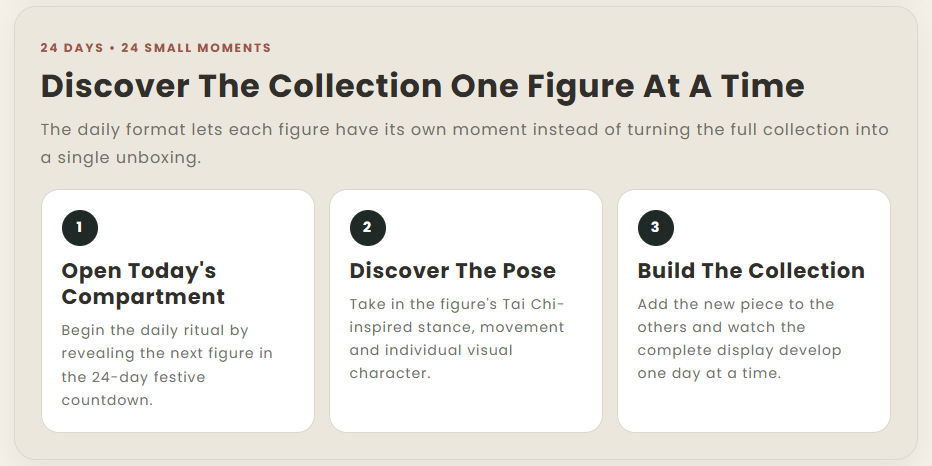Open the first step card
The width and height of the screenshot is (932, 466).
tap(178, 311)
